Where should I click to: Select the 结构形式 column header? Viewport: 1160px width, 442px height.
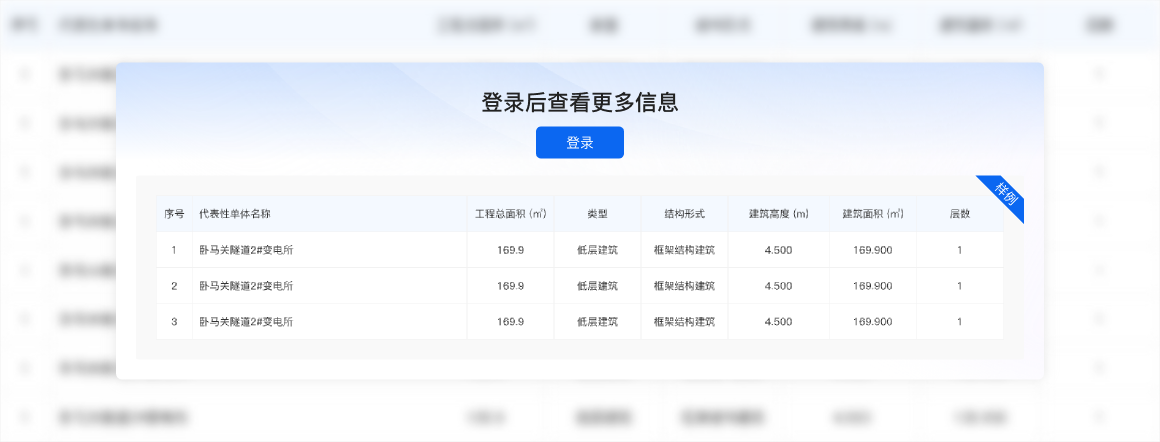pos(684,214)
